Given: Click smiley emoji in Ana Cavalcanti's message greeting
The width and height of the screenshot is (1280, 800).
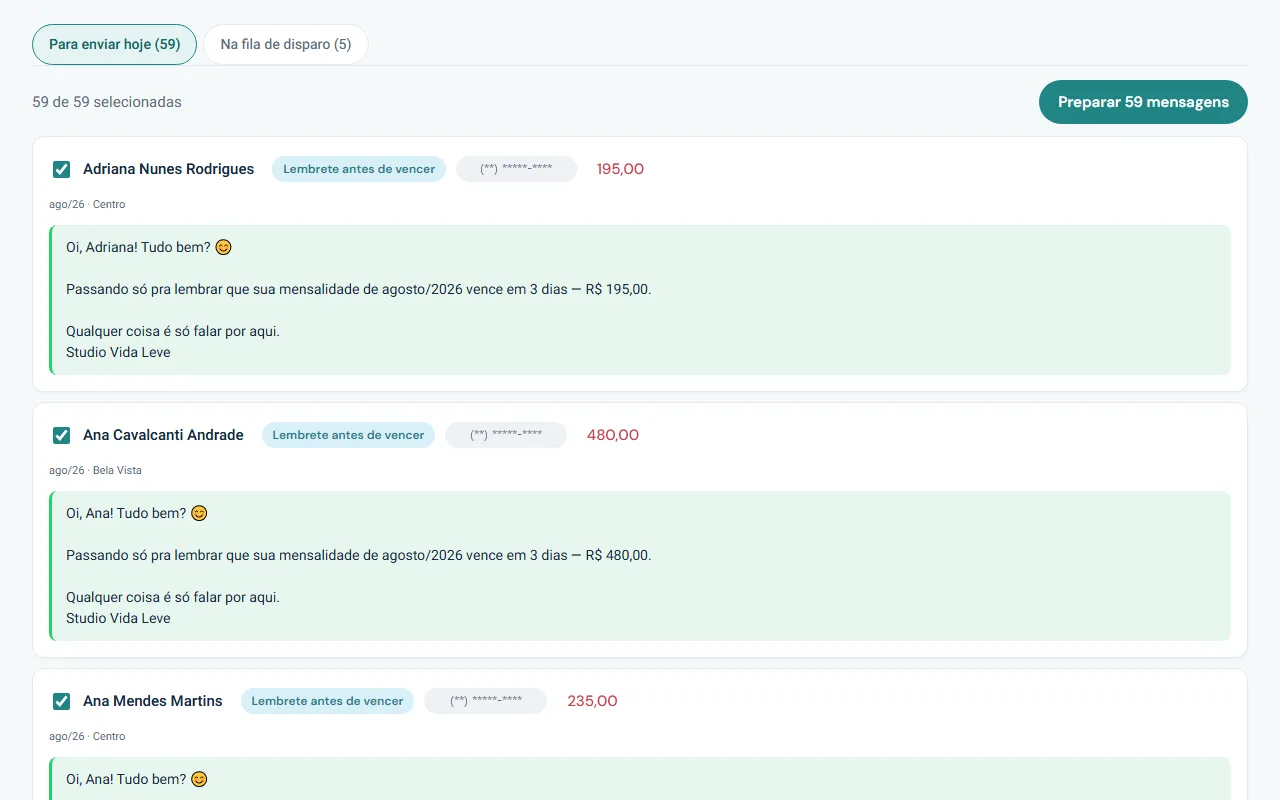Looking at the screenshot, I should pyautogui.click(x=199, y=513).
